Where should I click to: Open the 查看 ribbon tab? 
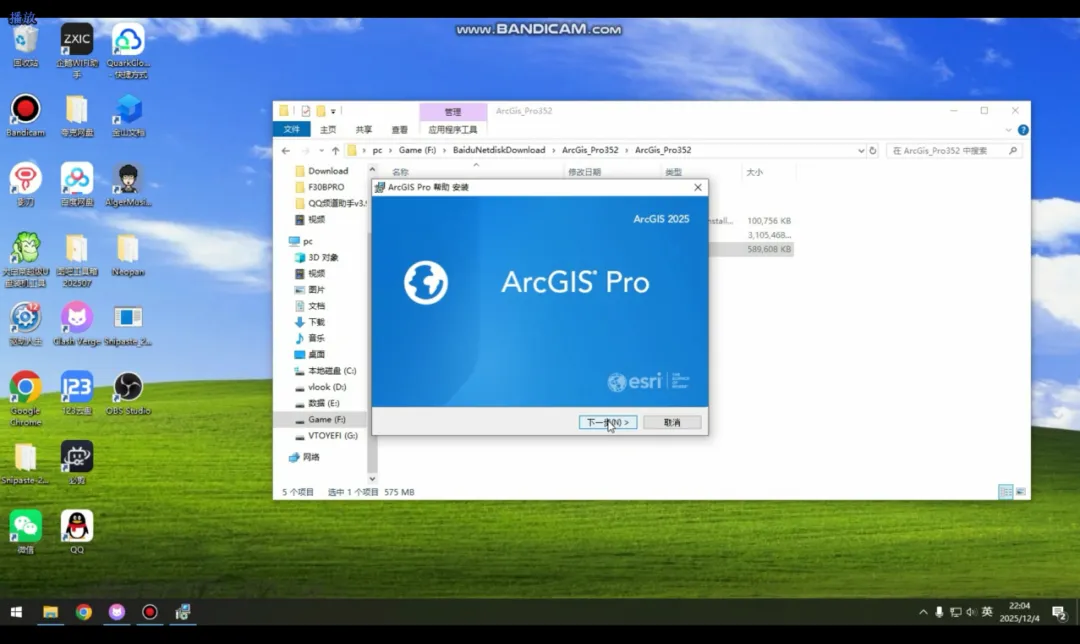pos(399,129)
